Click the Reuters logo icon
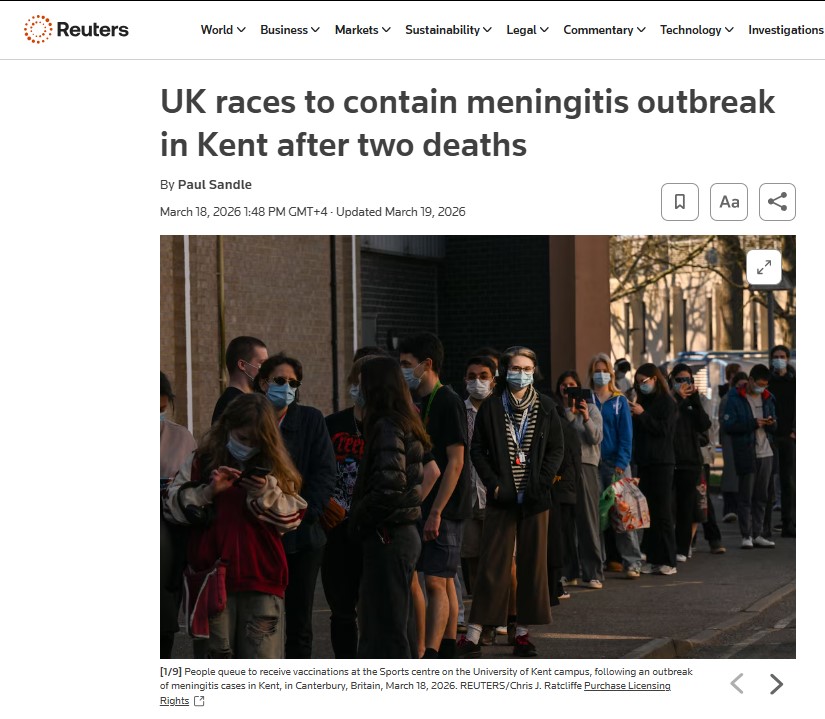Viewport: 825px width, 719px height. (38, 29)
